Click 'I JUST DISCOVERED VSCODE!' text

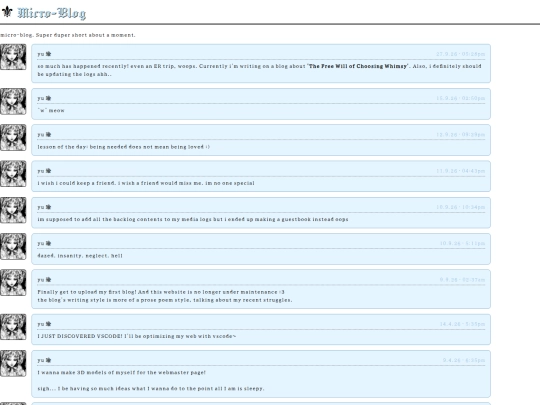(x=80, y=336)
